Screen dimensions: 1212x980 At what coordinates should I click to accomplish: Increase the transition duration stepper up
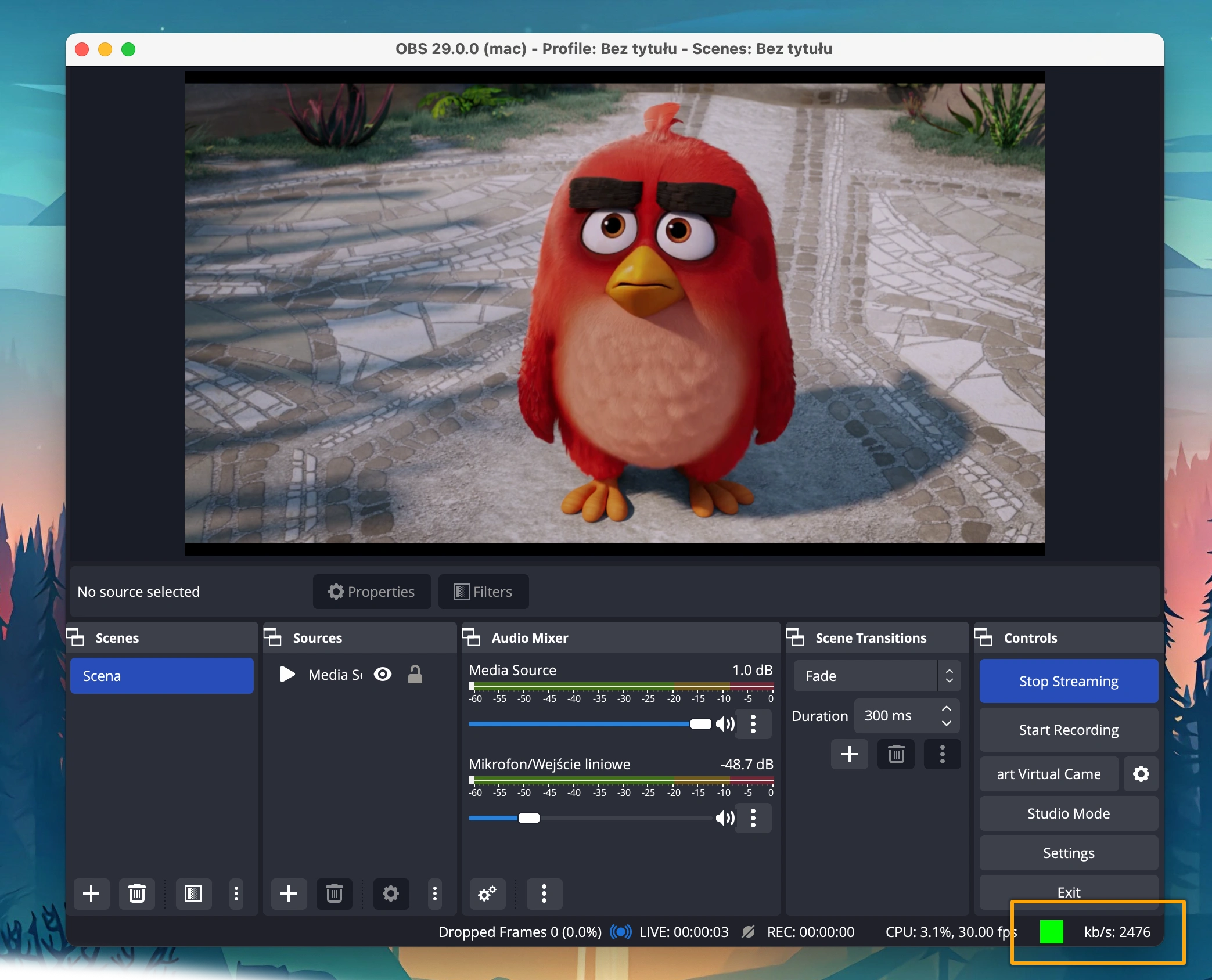tap(947, 709)
